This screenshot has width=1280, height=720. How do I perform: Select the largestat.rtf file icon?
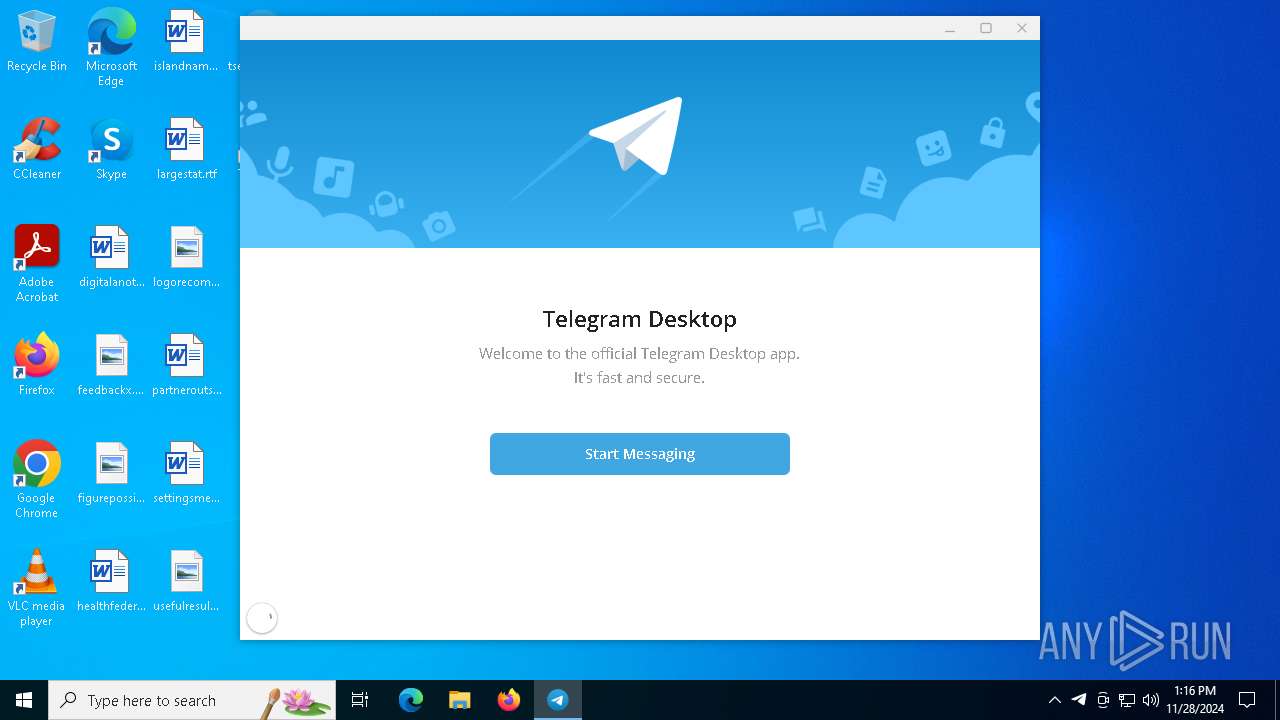pos(186,150)
